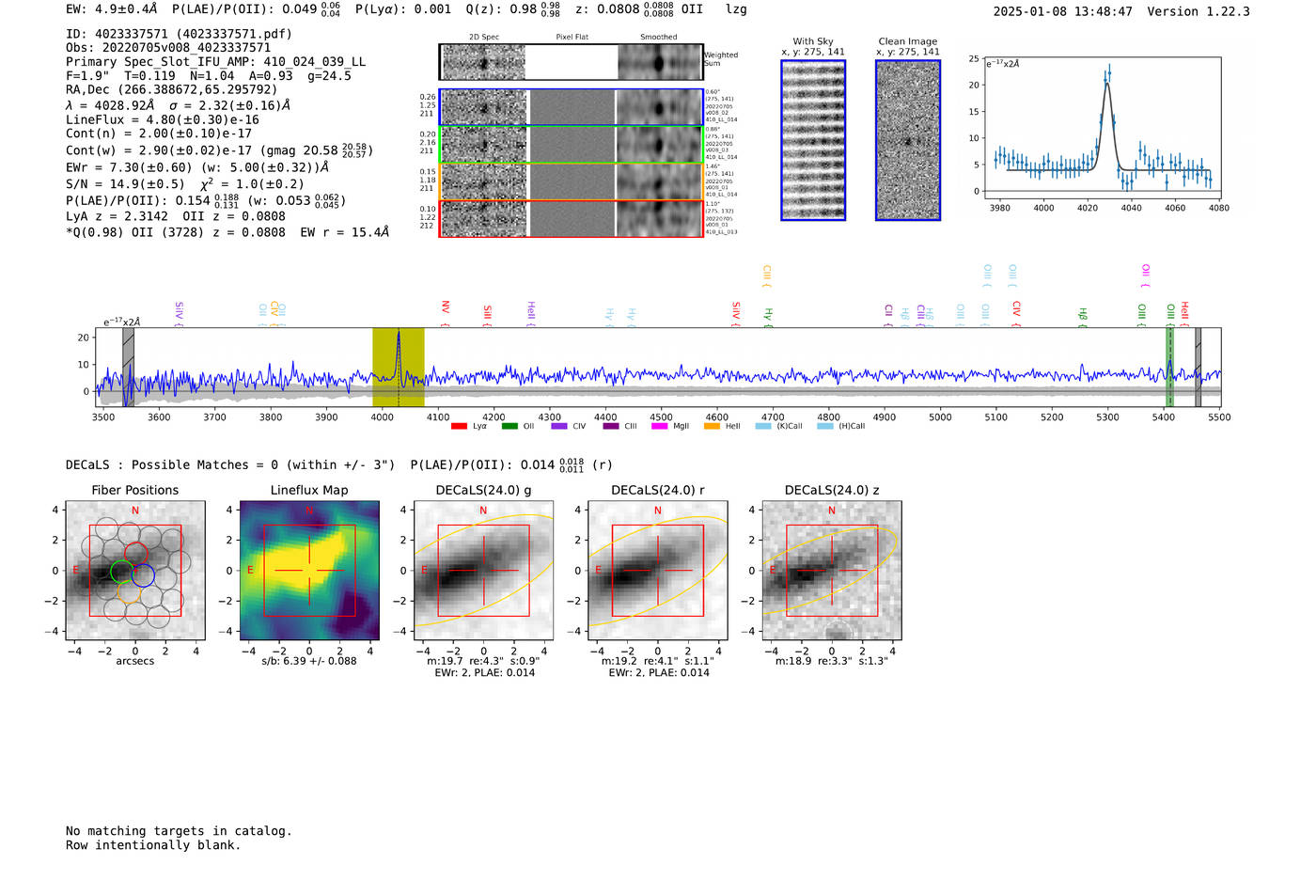Open the DECaLS(24.0) r cutout
1316x896 pixels.
tap(658, 571)
